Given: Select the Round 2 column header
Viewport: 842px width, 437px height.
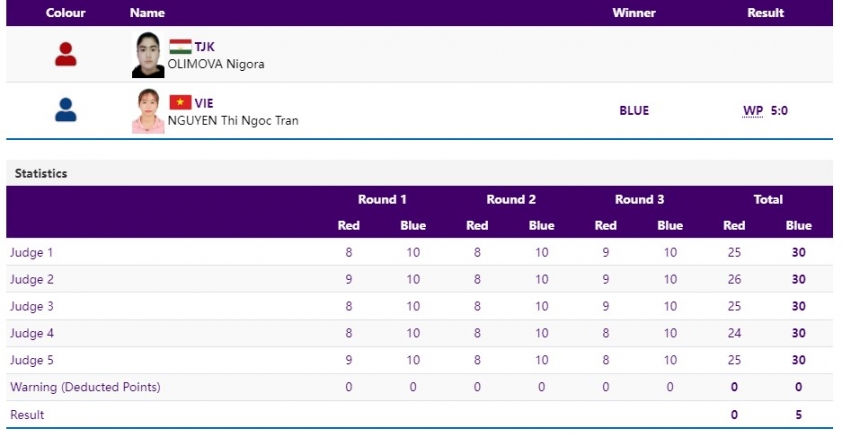Looking at the screenshot, I should pos(511,200).
